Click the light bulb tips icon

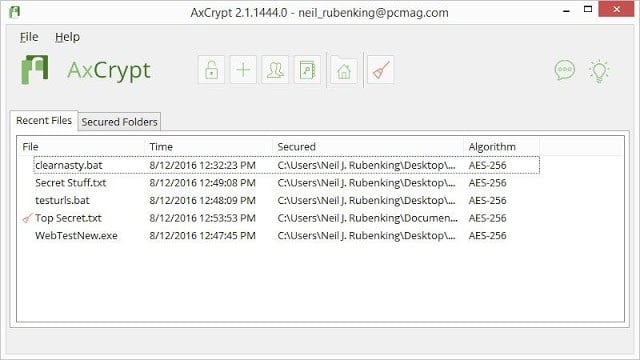(x=599, y=71)
